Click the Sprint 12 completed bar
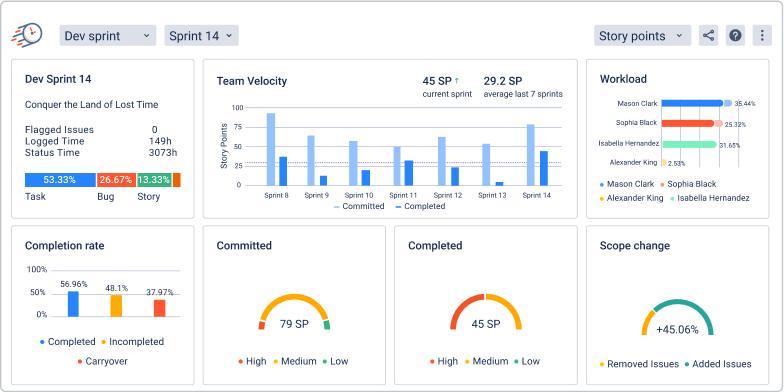The height and width of the screenshot is (392, 784). (455, 176)
